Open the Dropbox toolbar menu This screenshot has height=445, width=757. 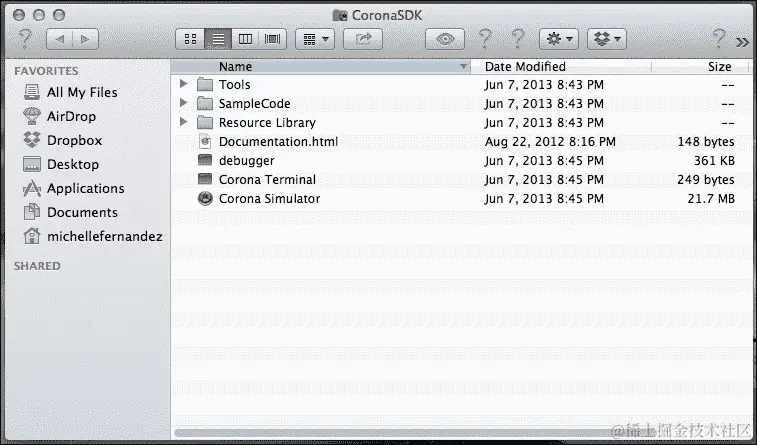pos(607,39)
